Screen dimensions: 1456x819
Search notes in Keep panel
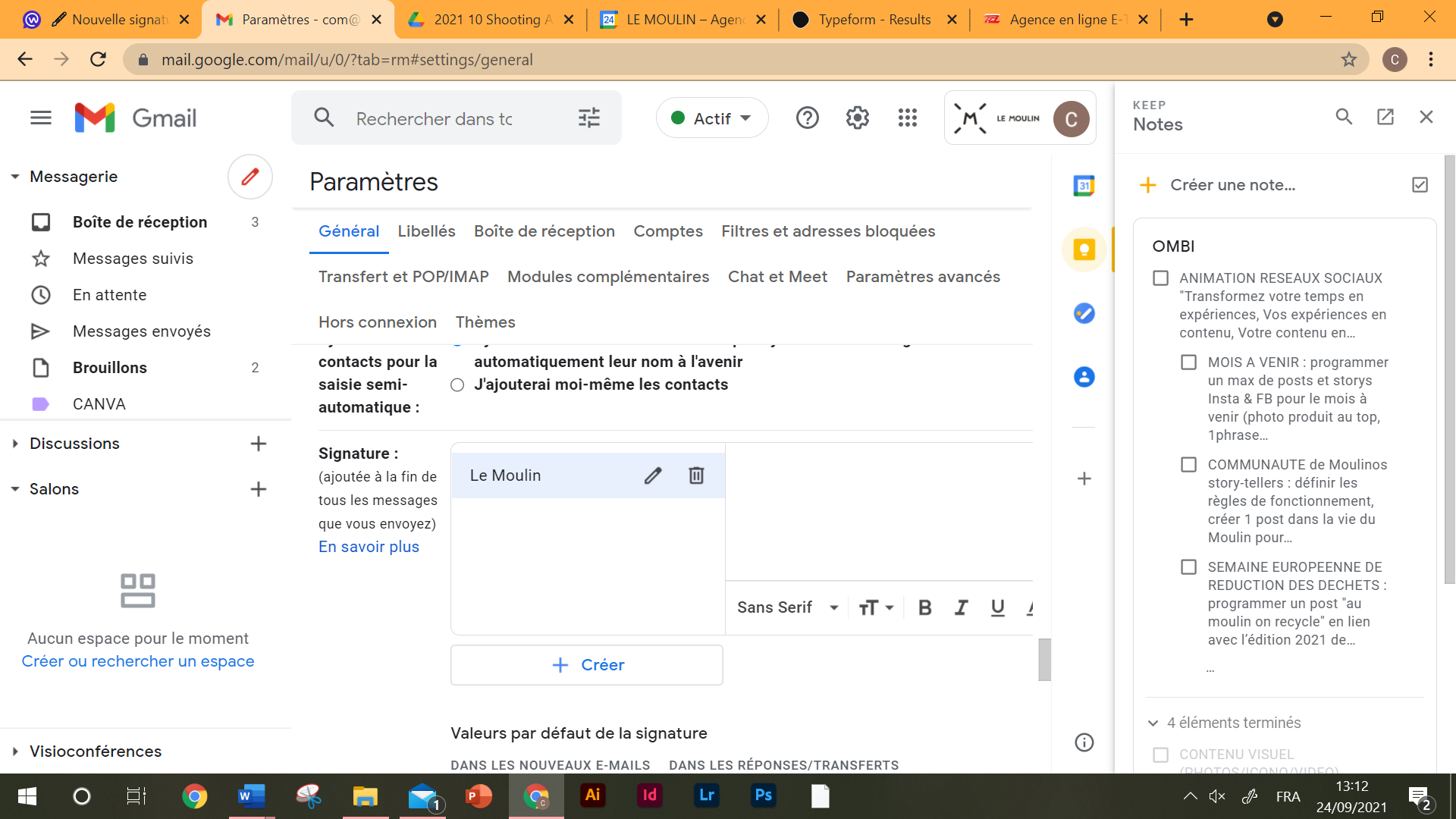pyautogui.click(x=1344, y=117)
